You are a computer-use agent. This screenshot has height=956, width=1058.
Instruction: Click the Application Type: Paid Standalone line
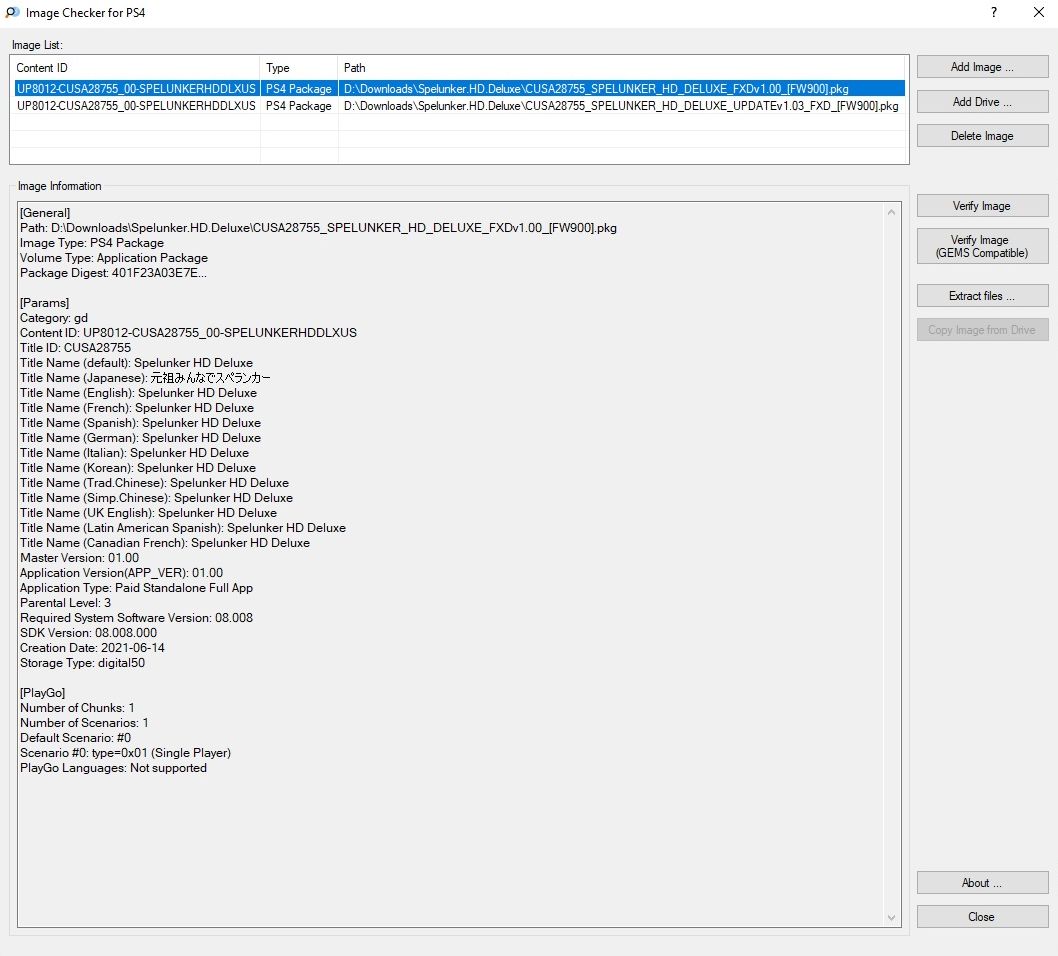point(136,588)
